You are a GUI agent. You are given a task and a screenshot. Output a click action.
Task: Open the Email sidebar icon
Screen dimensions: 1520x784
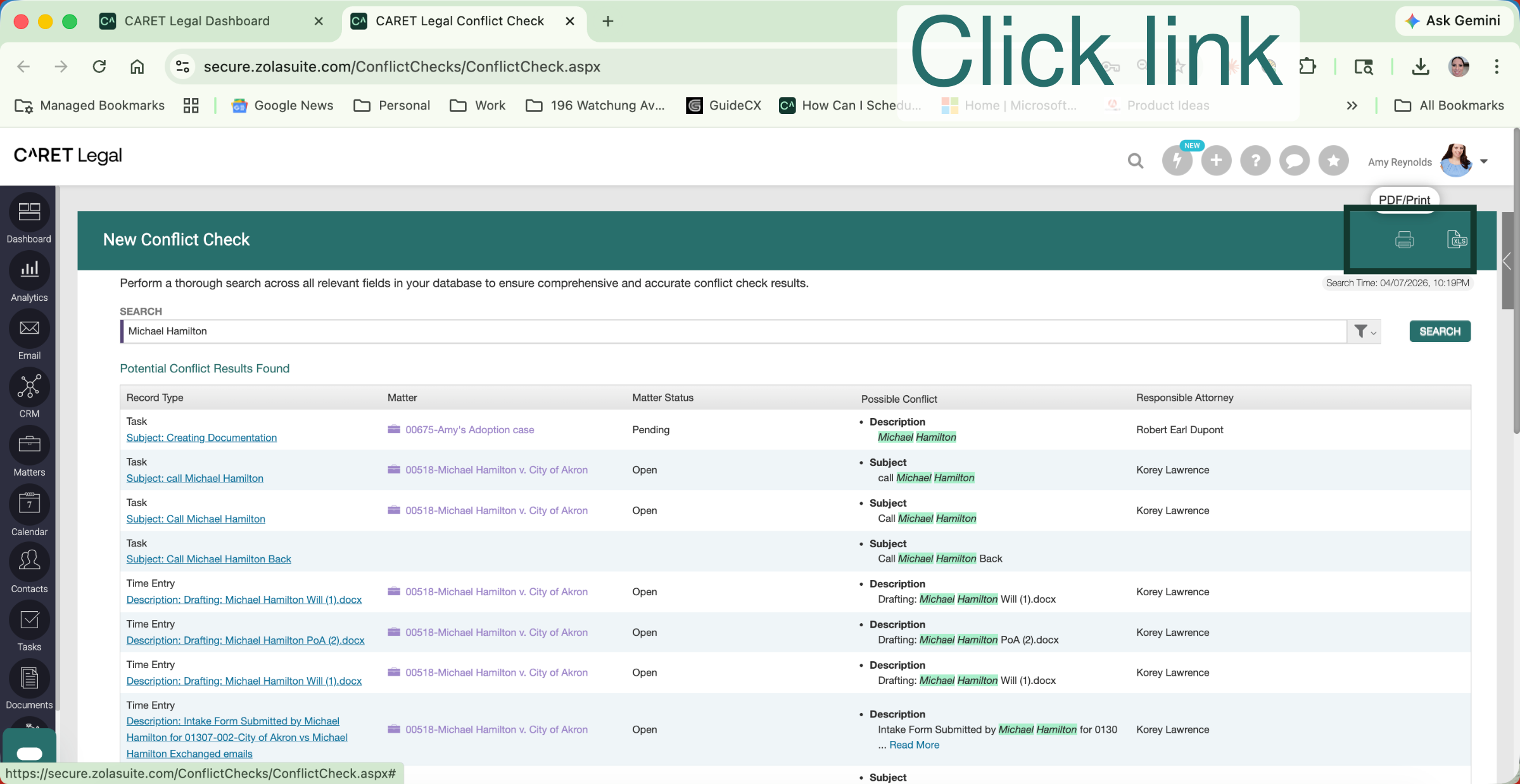click(x=29, y=329)
